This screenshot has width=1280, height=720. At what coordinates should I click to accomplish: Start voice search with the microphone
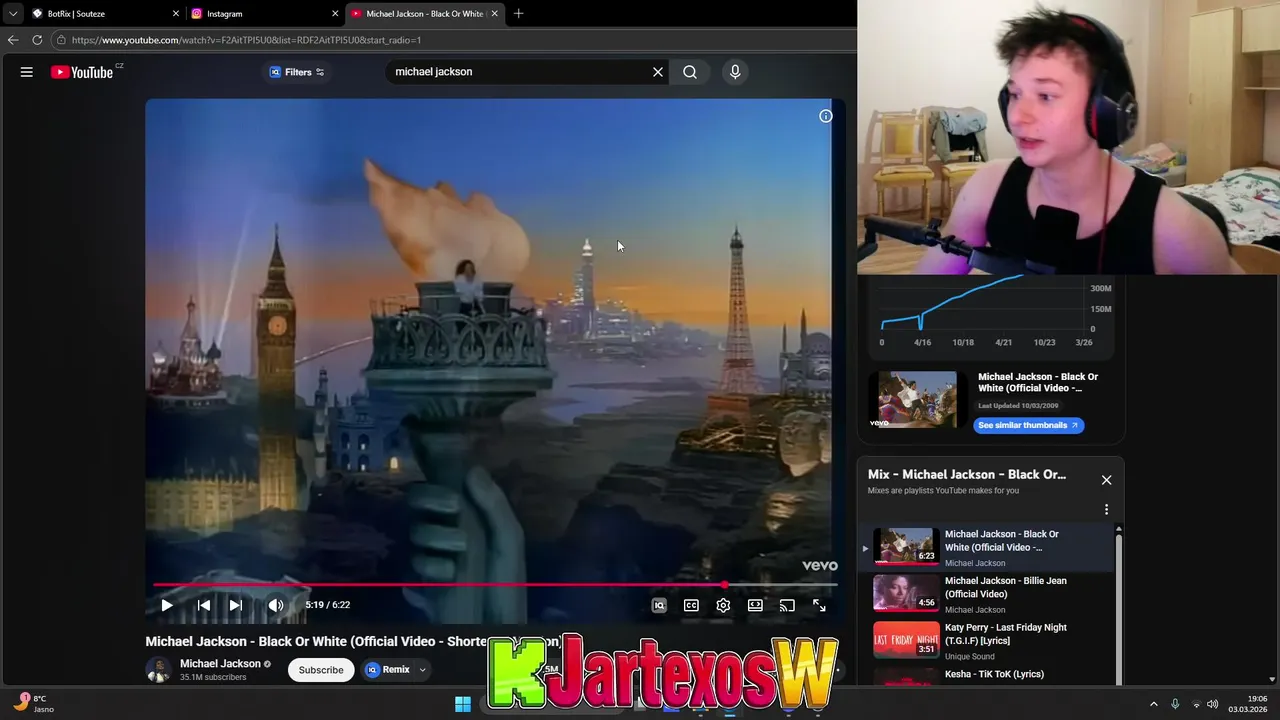click(735, 72)
